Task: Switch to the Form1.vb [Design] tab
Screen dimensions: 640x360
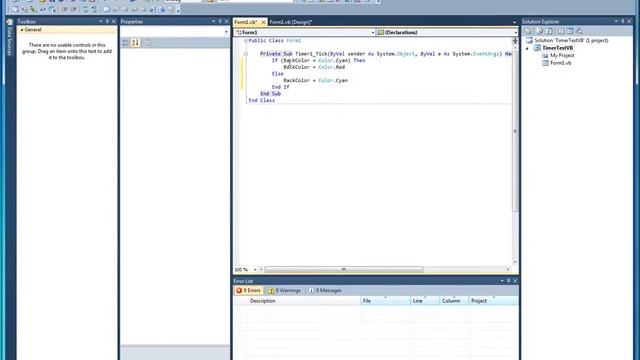Action: coord(291,22)
